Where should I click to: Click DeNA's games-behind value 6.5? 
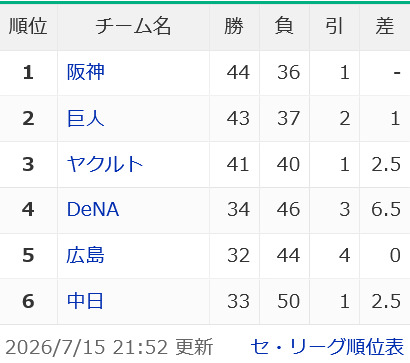[386, 210]
